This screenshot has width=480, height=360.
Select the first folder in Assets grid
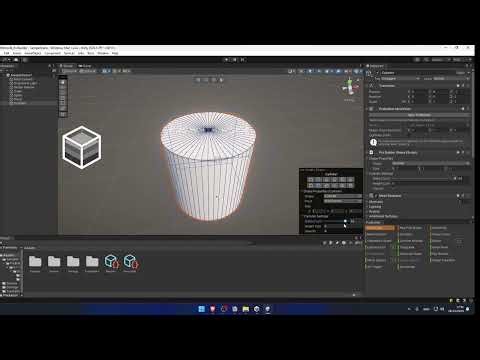[35, 262]
